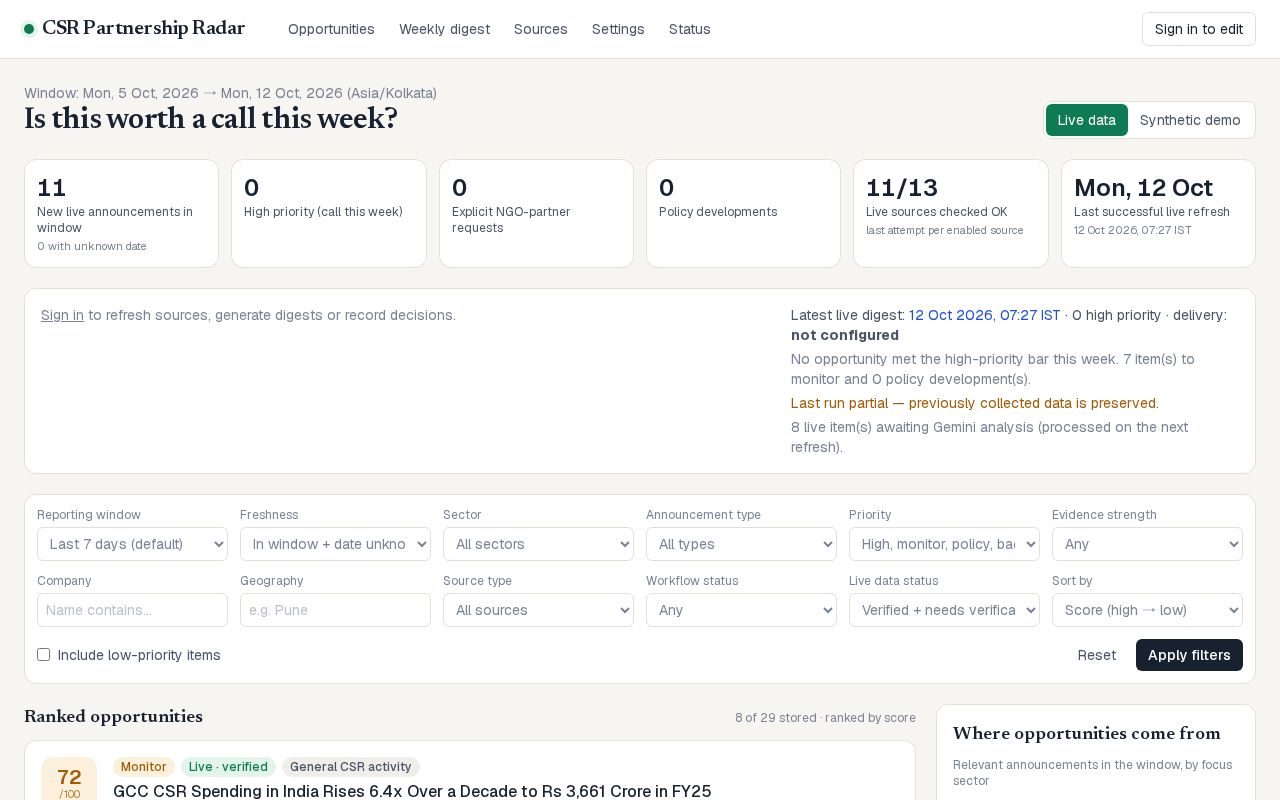
Task: Switch to Live data mode
Action: pyautogui.click(x=1087, y=120)
